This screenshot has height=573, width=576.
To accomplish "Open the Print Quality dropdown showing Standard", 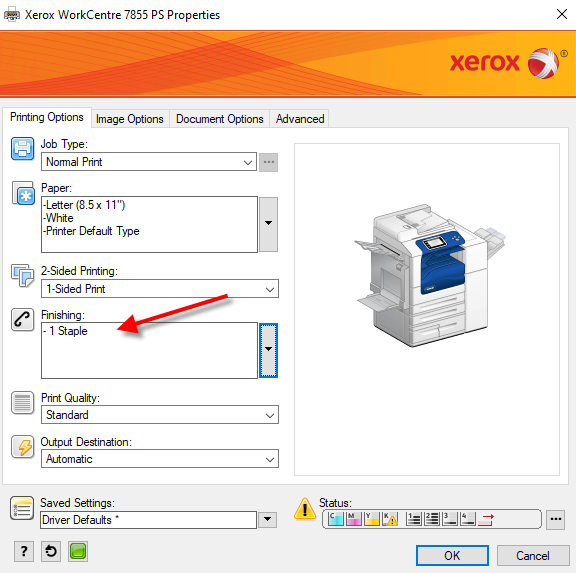I will [x=160, y=415].
